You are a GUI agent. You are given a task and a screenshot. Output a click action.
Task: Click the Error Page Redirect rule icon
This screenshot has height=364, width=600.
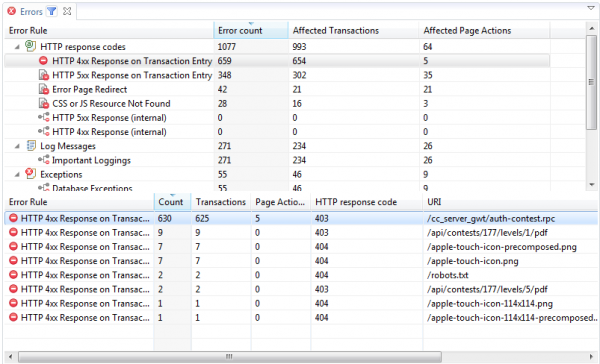click(x=44, y=89)
